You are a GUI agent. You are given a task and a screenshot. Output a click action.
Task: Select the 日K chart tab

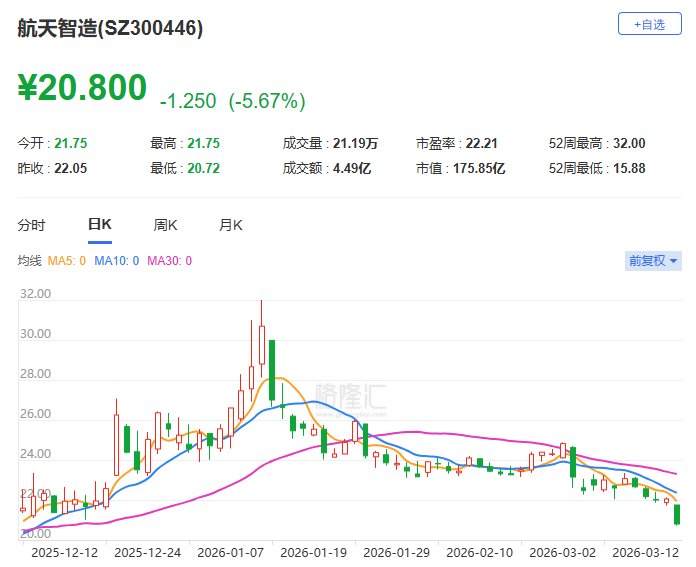tap(100, 225)
